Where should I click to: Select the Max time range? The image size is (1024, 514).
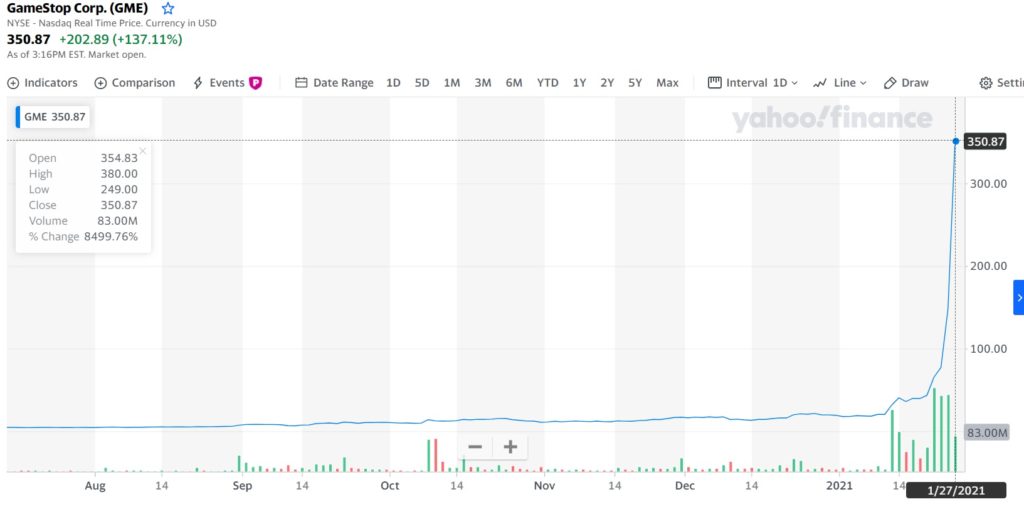pyautogui.click(x=667, y=83)
